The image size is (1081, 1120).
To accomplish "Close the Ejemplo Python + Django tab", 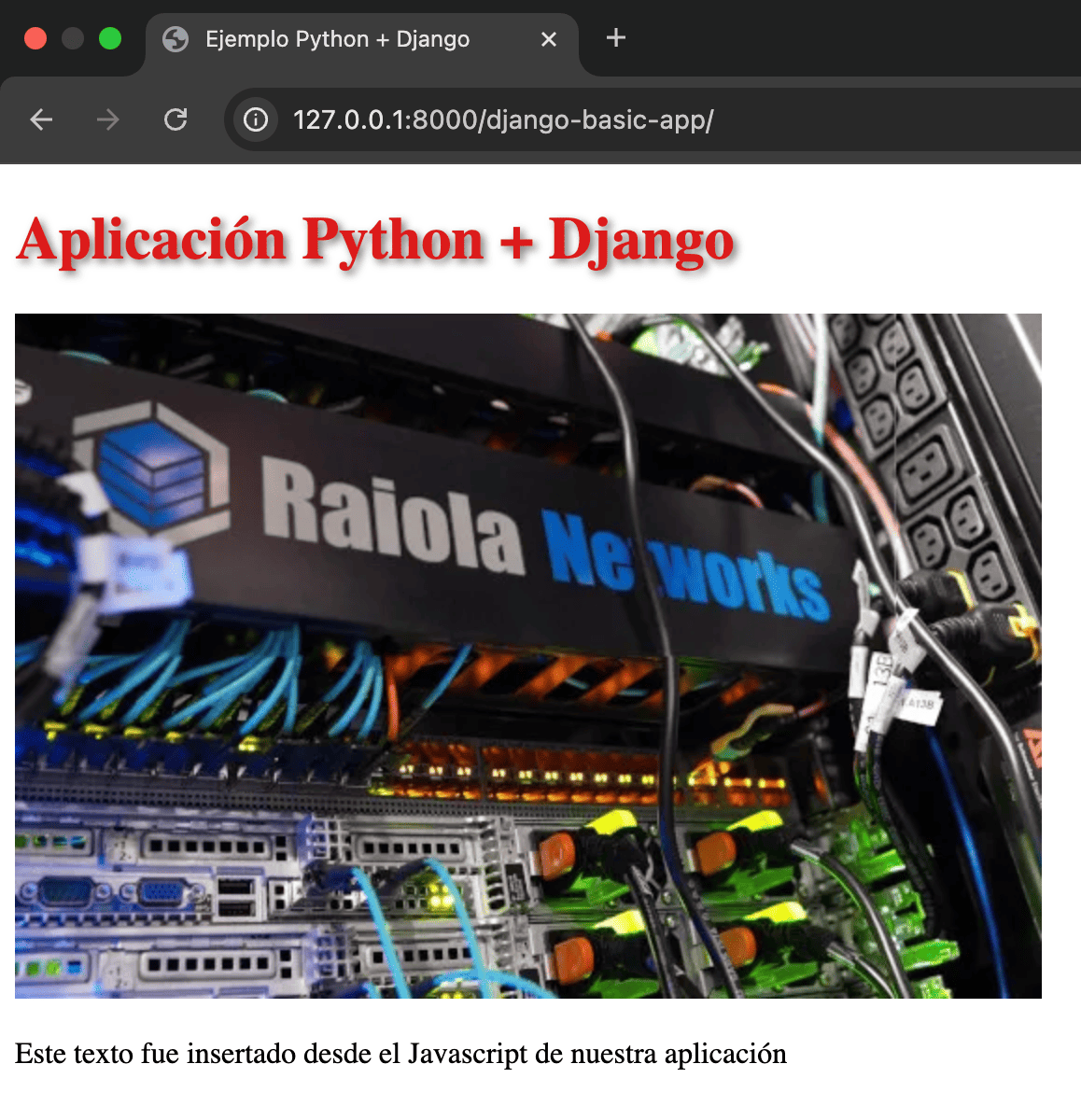I will pyautogui.click(x=549, y=39).
